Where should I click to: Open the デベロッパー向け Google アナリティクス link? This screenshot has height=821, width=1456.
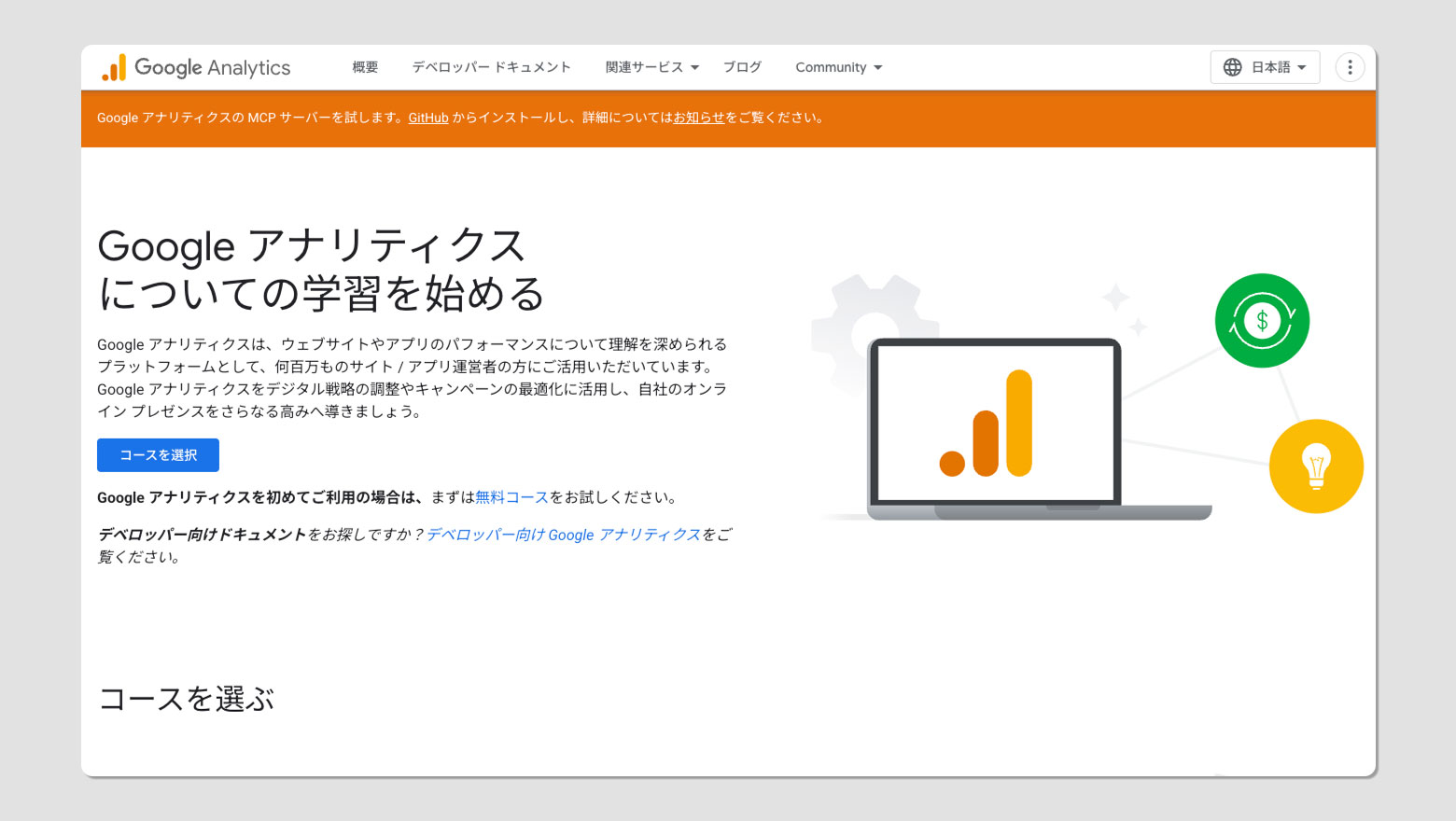click(x=564, y=535)
